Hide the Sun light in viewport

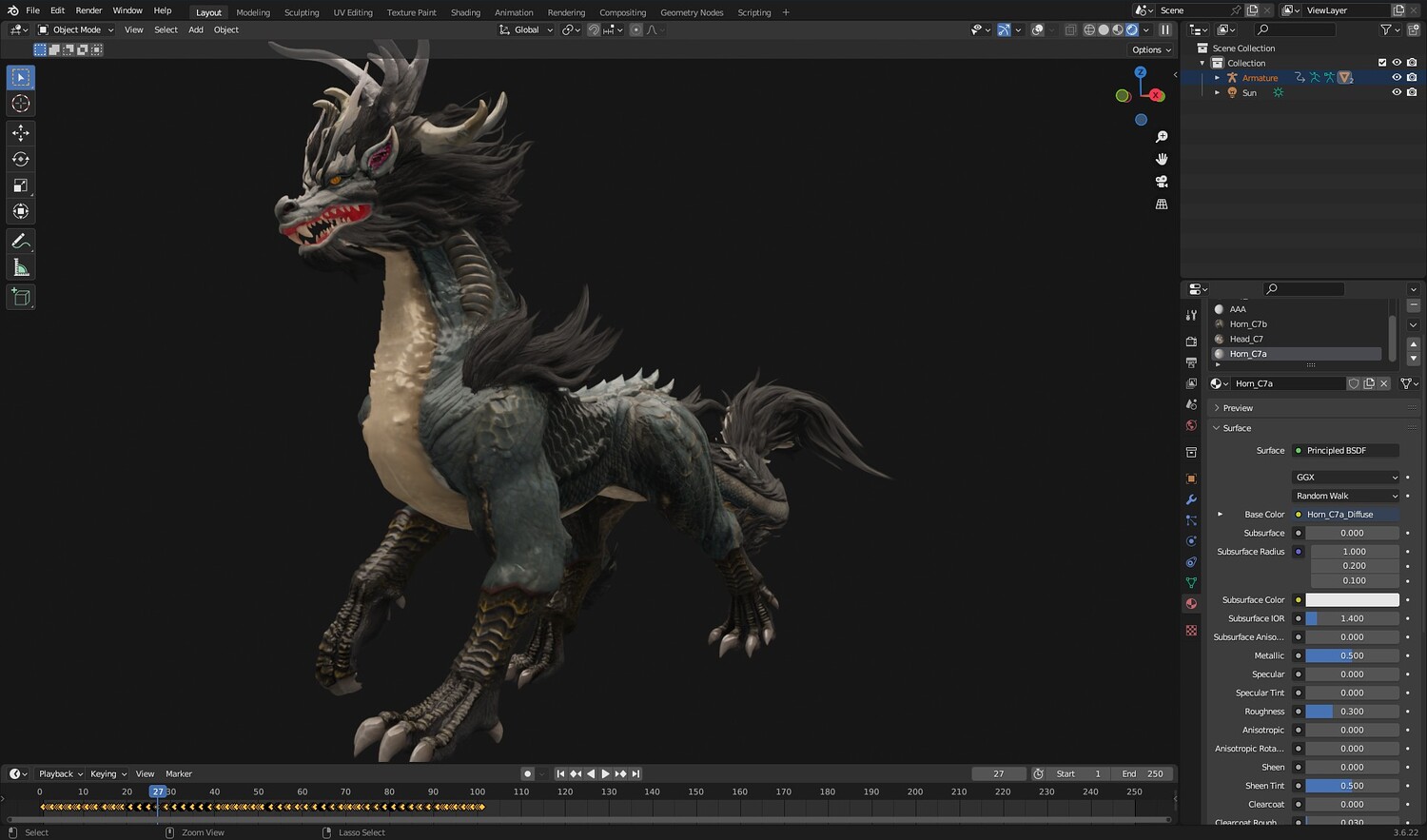[1397, 93]
